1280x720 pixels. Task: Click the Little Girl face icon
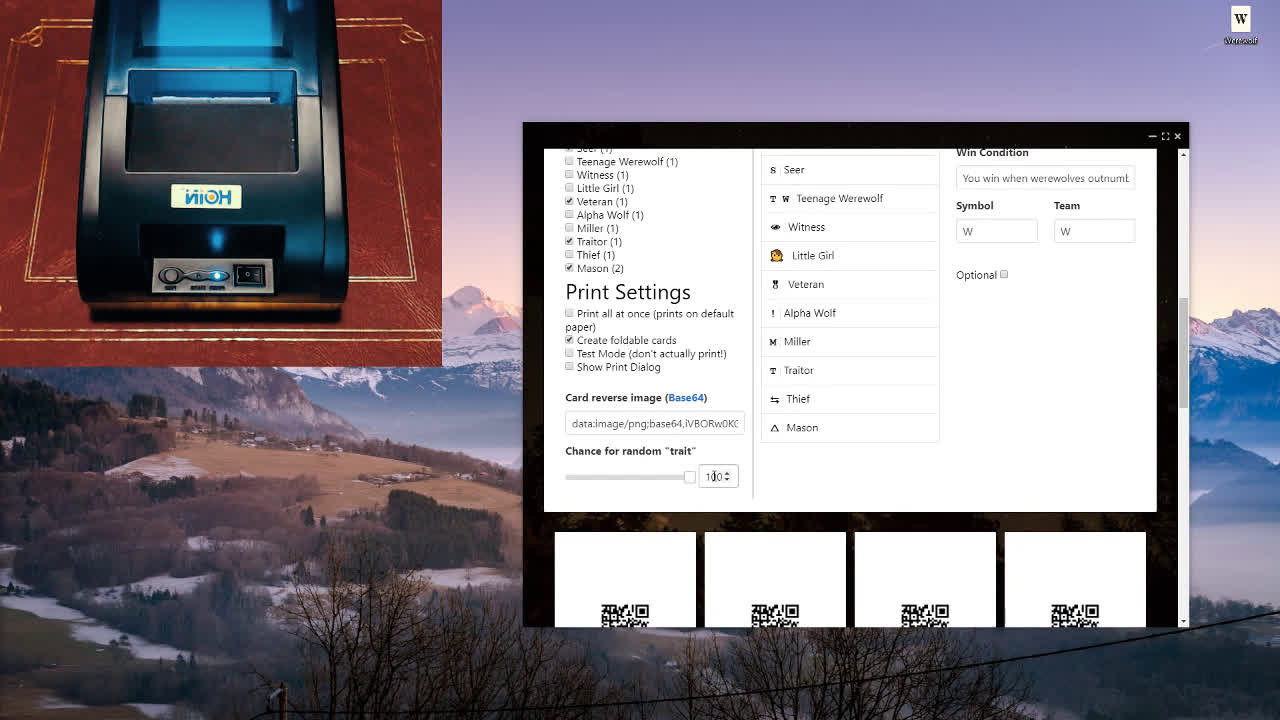pos(776,256)
